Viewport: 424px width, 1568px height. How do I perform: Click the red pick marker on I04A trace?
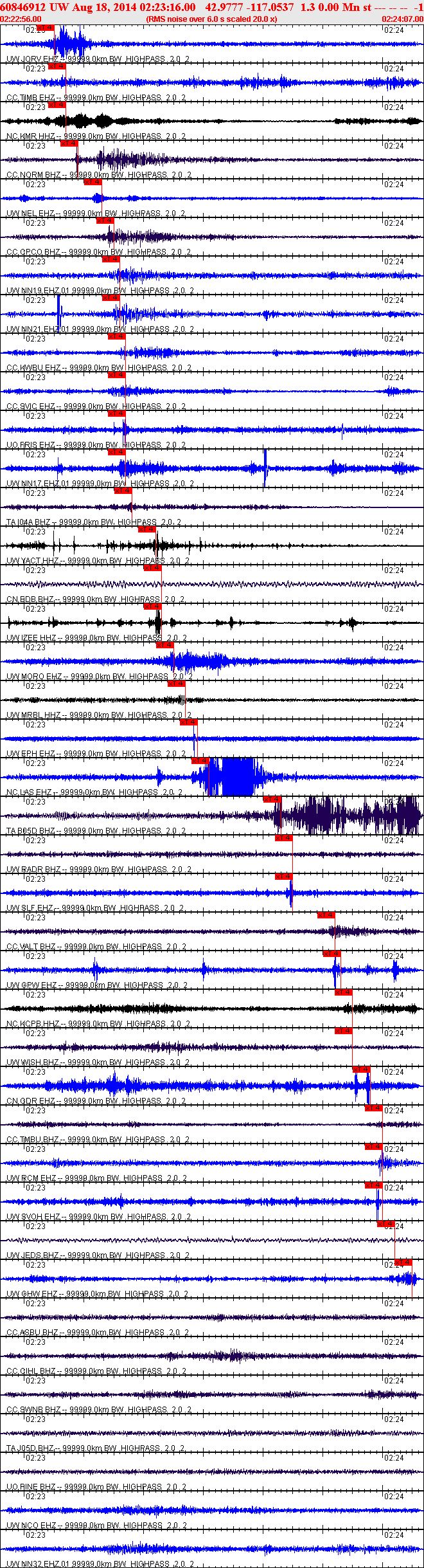coord(123,491)
